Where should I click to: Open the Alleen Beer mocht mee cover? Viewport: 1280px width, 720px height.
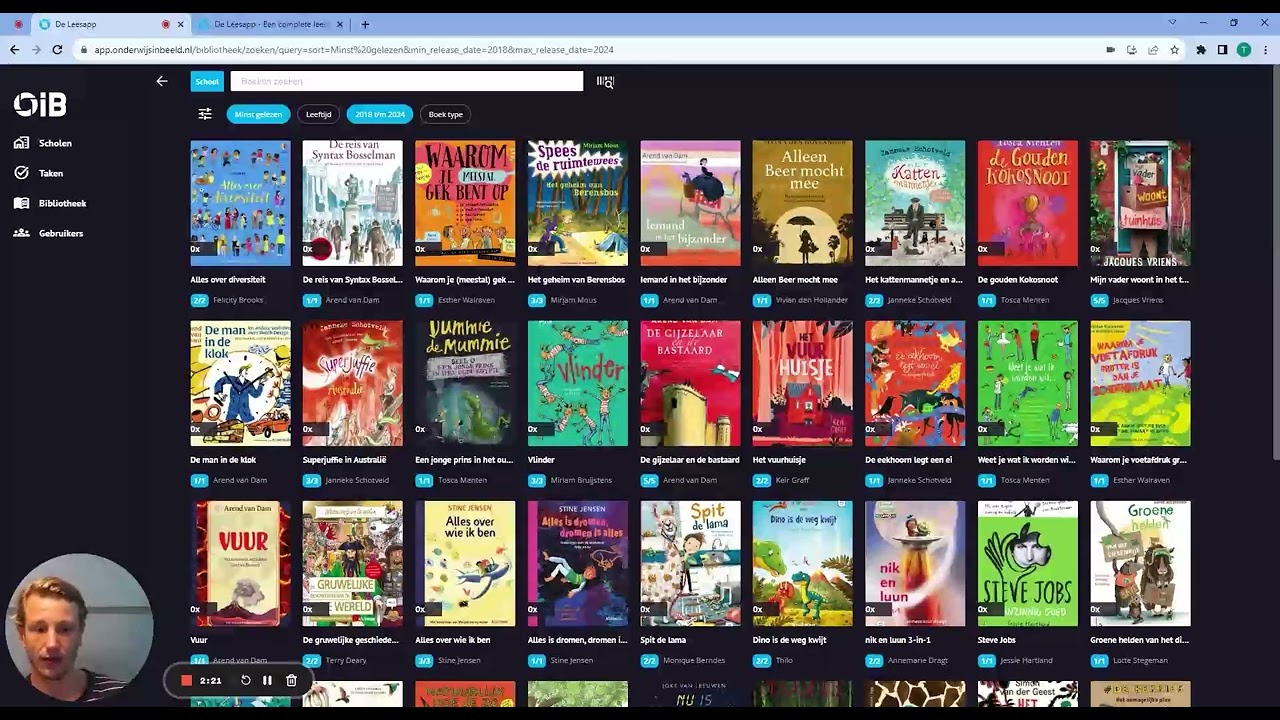pyautogui.click(x=803, y=203)
